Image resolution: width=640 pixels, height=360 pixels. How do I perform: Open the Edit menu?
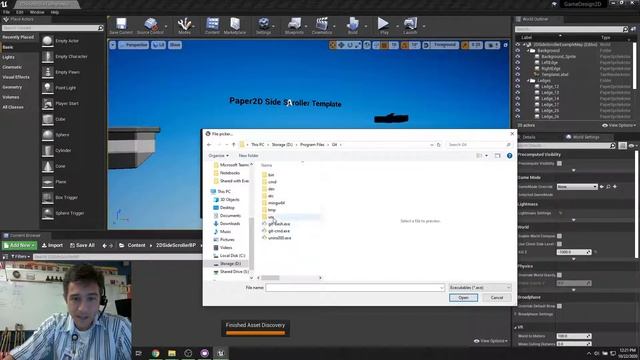point(20,12)
